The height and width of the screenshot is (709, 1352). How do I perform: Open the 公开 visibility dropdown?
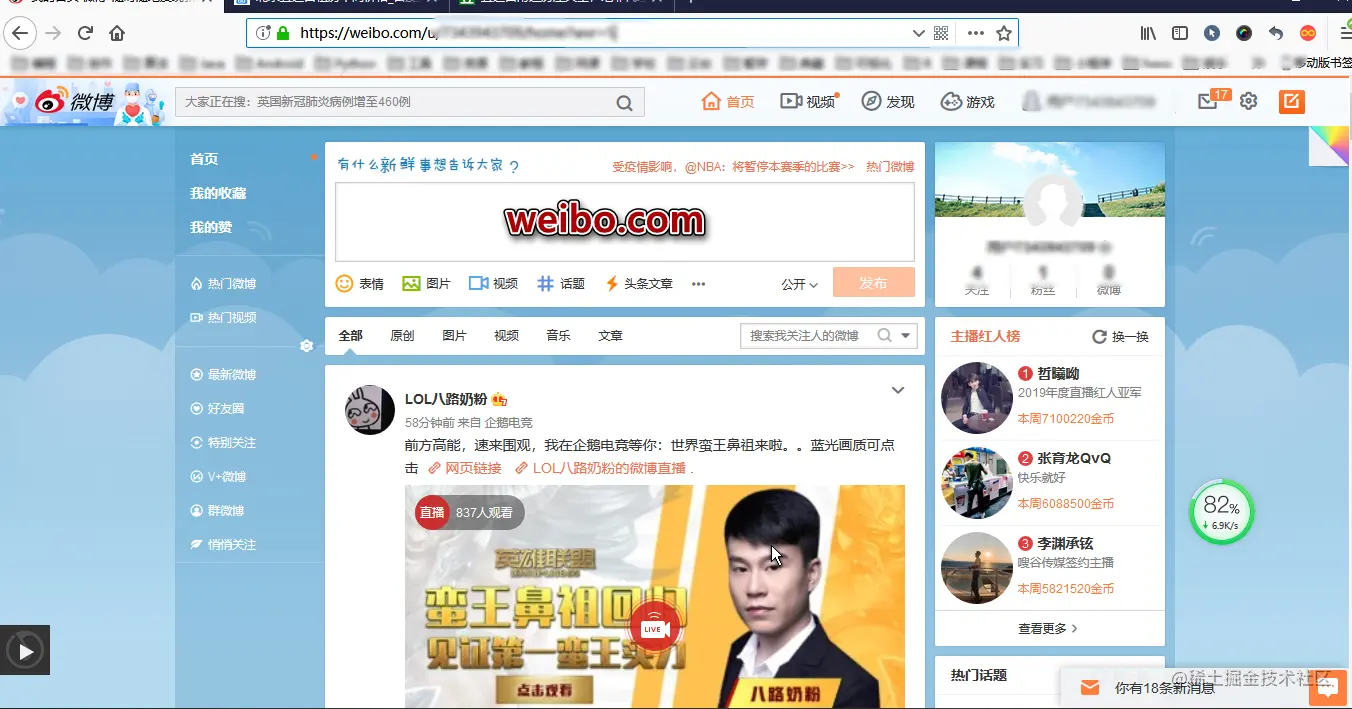click(799, 284)
